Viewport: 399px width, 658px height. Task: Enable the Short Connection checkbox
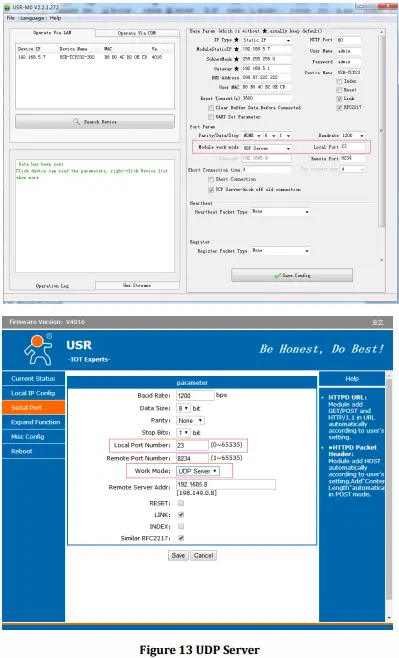coord(211,179)
